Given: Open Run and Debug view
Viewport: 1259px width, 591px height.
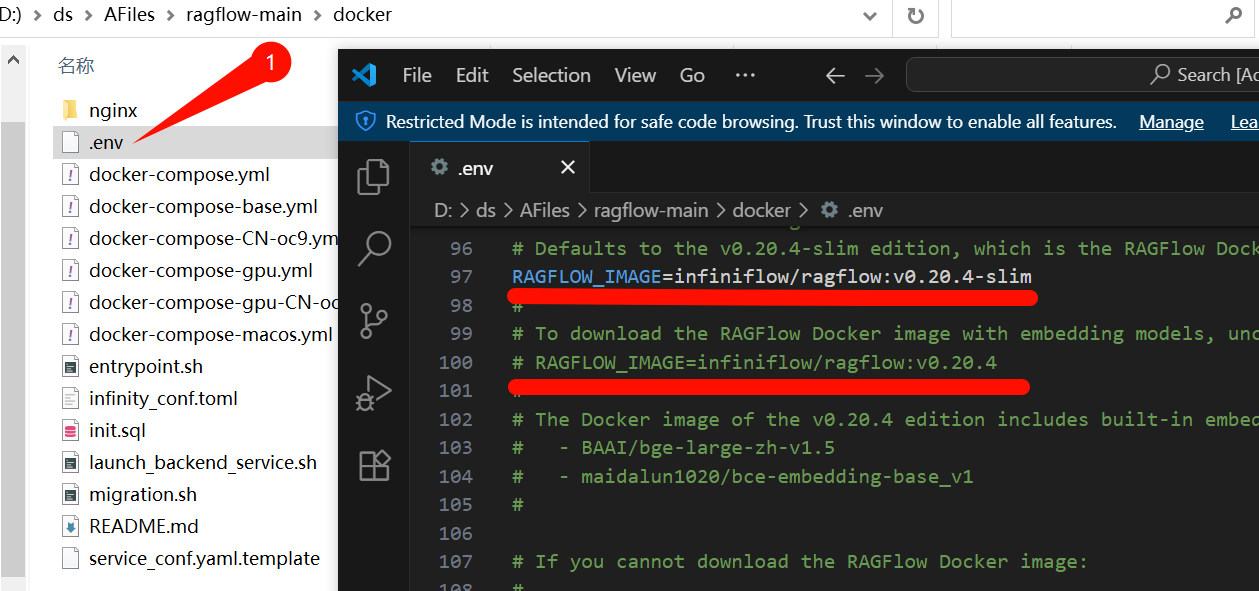Looking at the screenshot, I should coord(373,394).
